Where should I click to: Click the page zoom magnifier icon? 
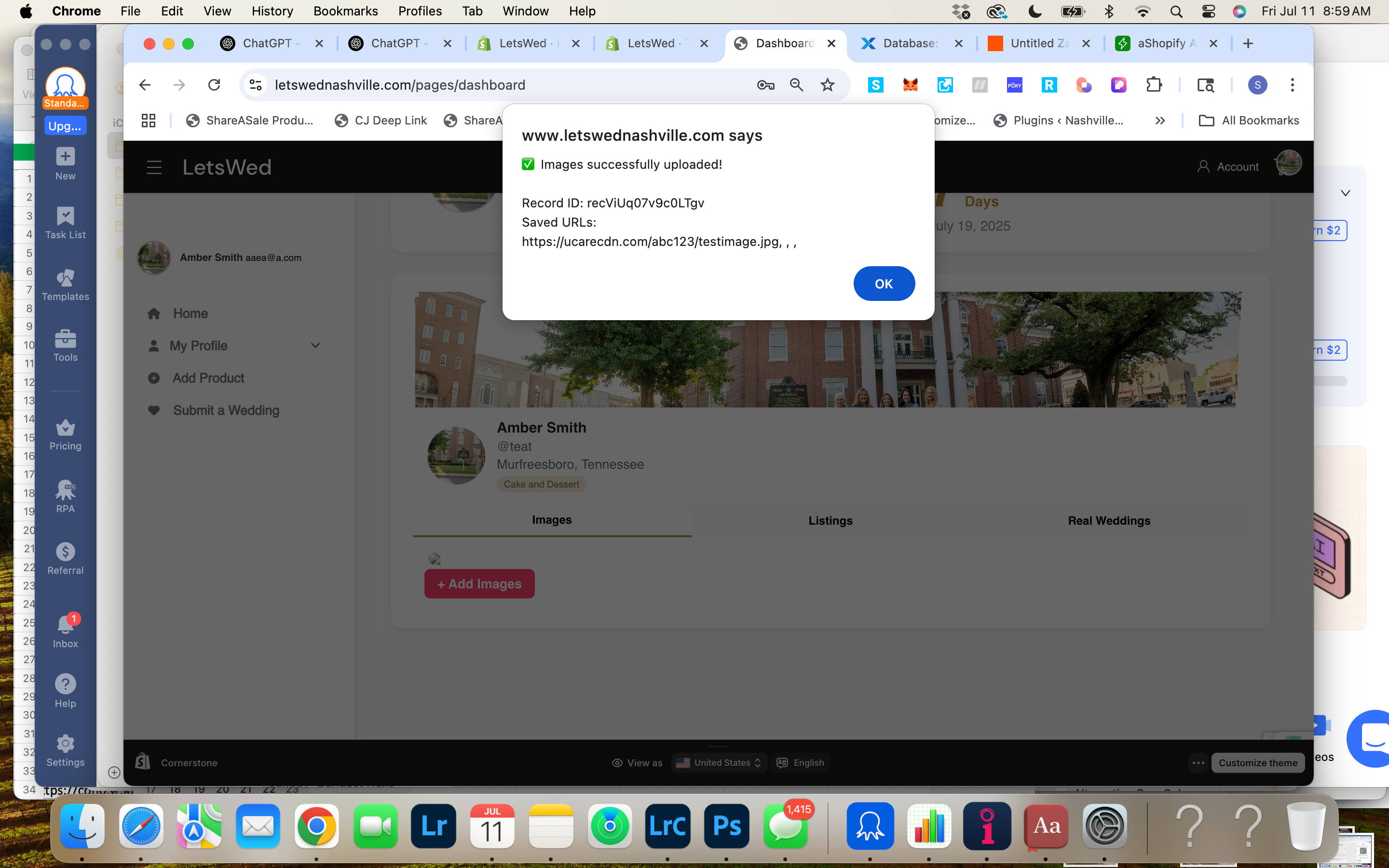tap(796, 85)
